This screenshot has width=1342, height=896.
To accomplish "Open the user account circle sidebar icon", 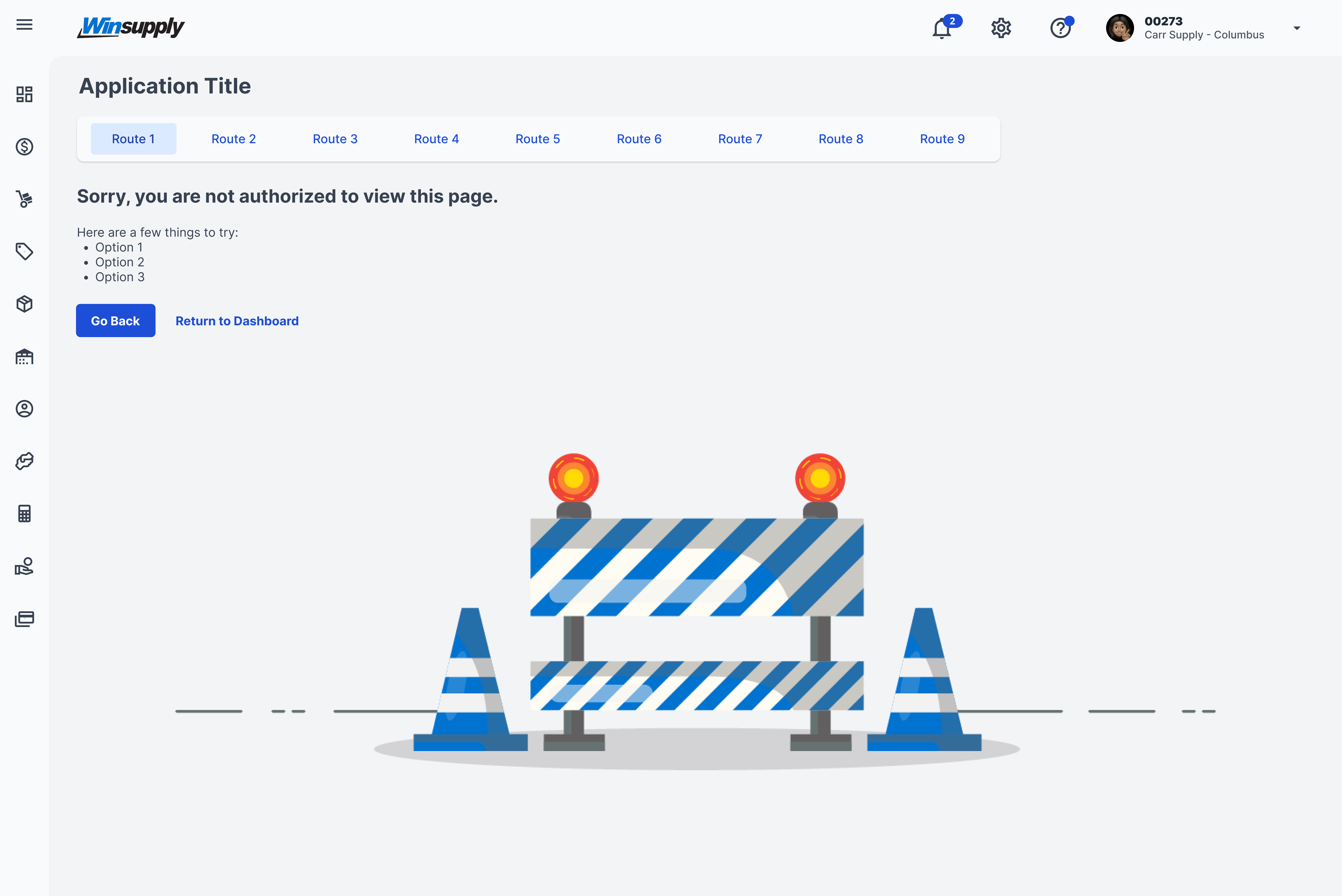I will click(24, 408).
